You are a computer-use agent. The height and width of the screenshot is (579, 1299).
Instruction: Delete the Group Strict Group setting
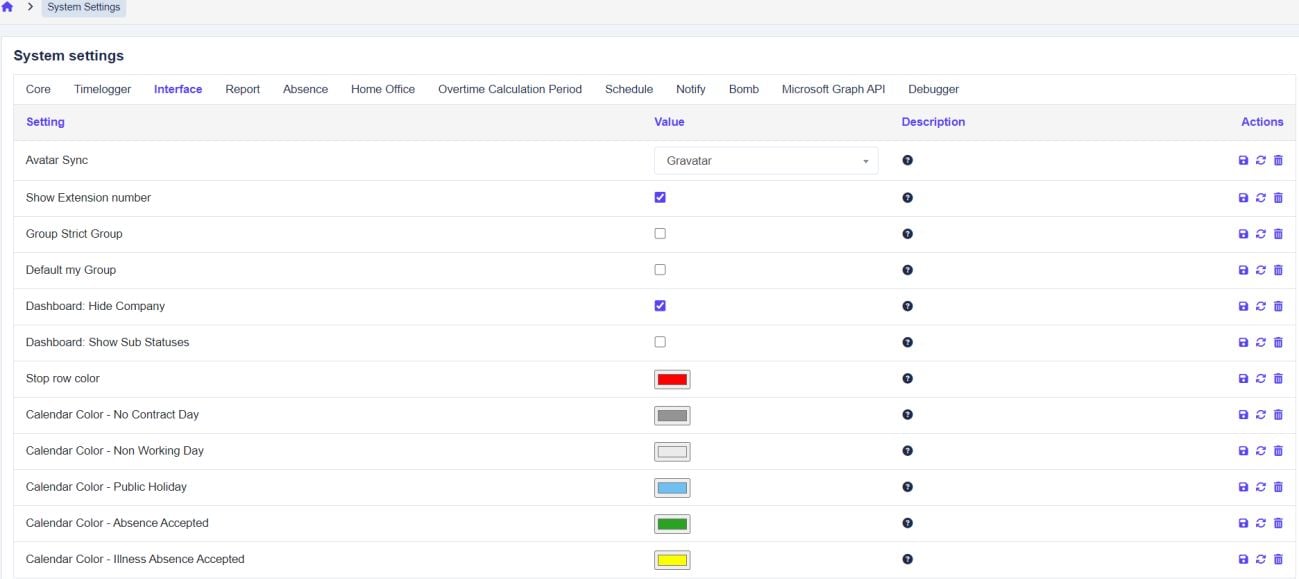pyautogui.click(x=1278, y=234)
